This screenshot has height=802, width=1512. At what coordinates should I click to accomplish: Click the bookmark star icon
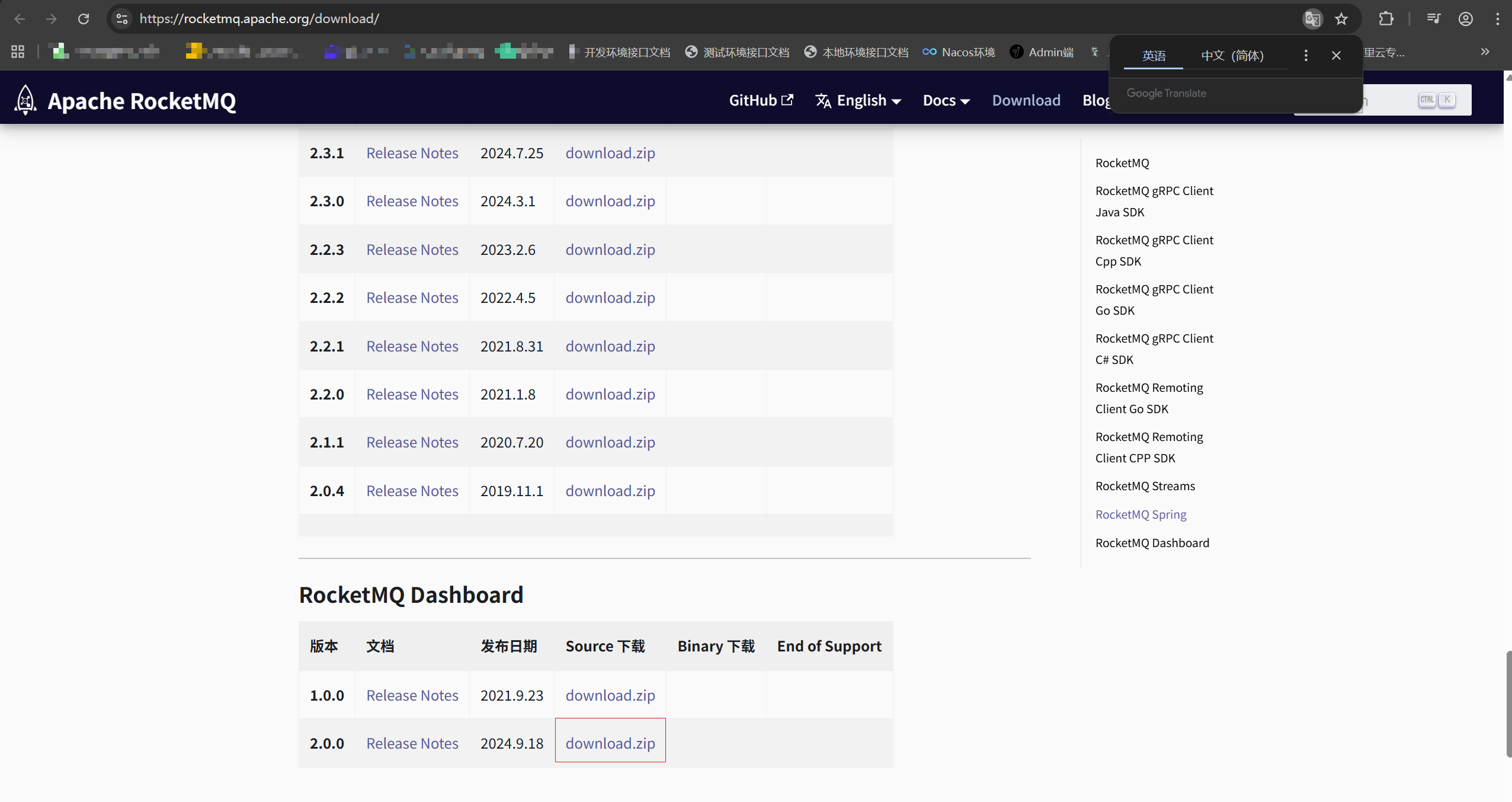point(1340,18)
